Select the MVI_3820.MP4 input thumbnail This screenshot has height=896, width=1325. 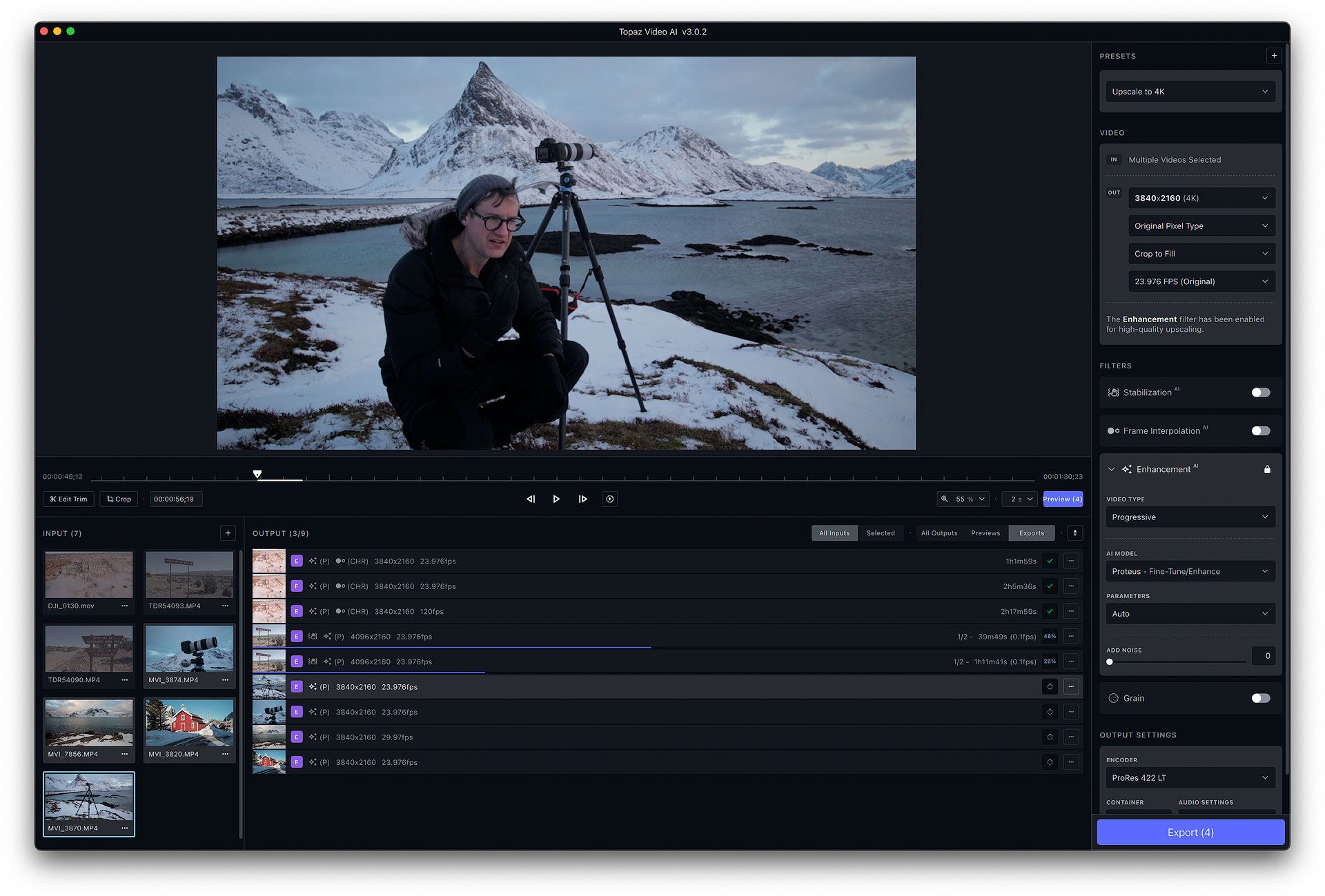190,723
